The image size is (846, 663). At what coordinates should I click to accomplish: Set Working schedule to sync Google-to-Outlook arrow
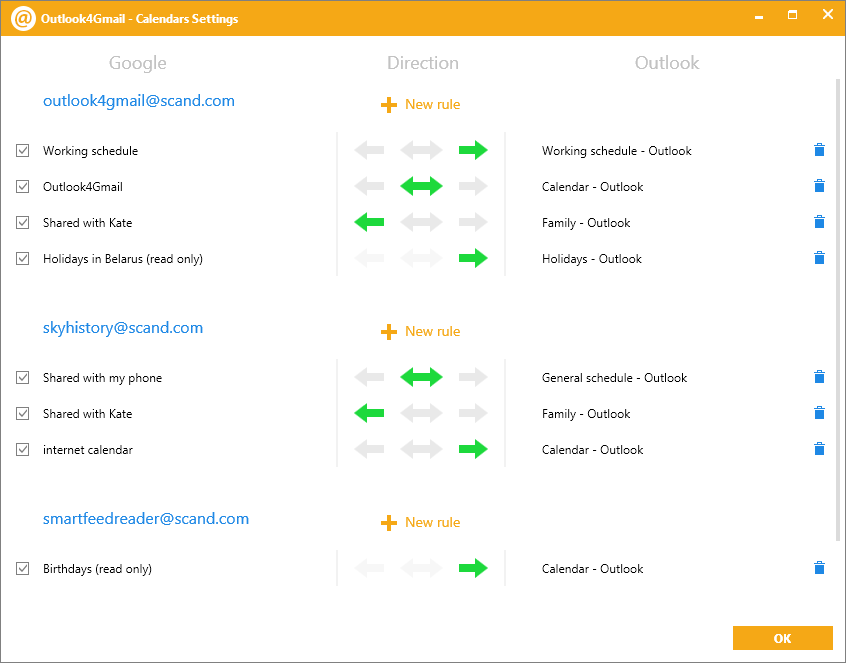pyautogui.click(x=473, y=150)
